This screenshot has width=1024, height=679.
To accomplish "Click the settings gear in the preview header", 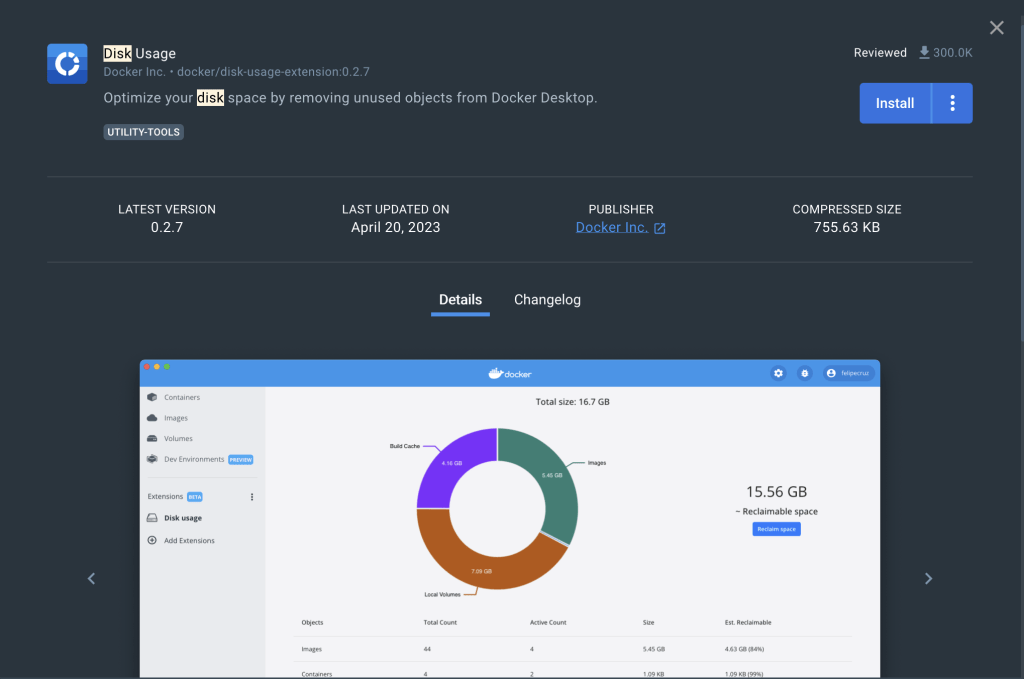I will [778, 373].
